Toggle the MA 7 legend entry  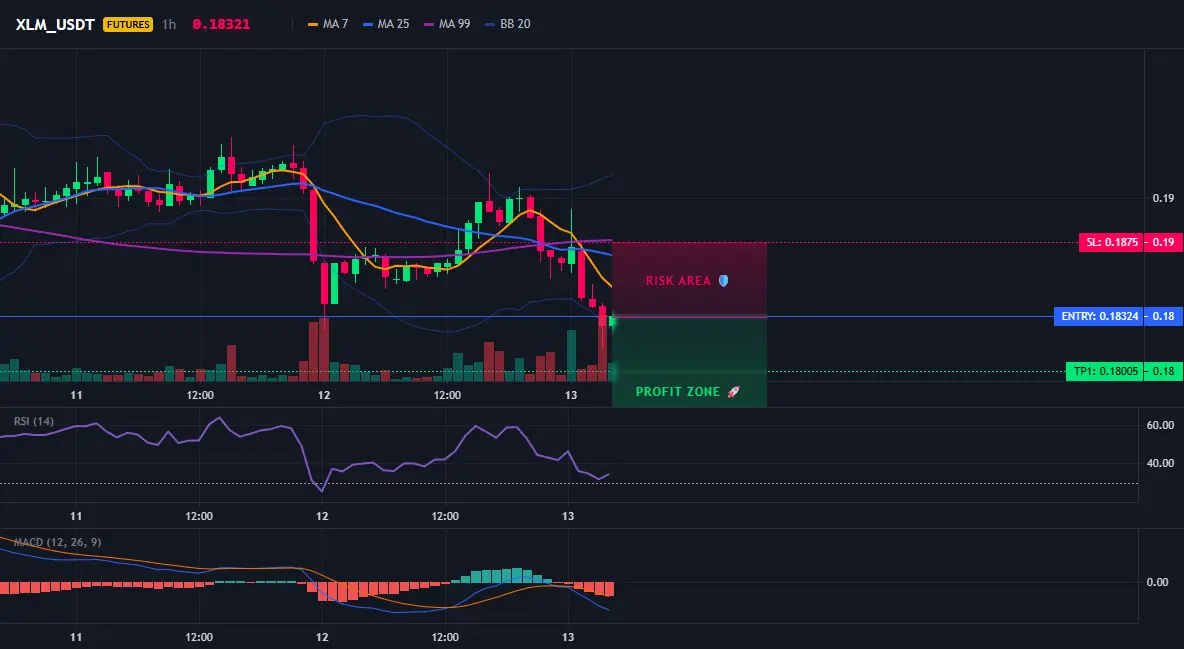(328, 24)
